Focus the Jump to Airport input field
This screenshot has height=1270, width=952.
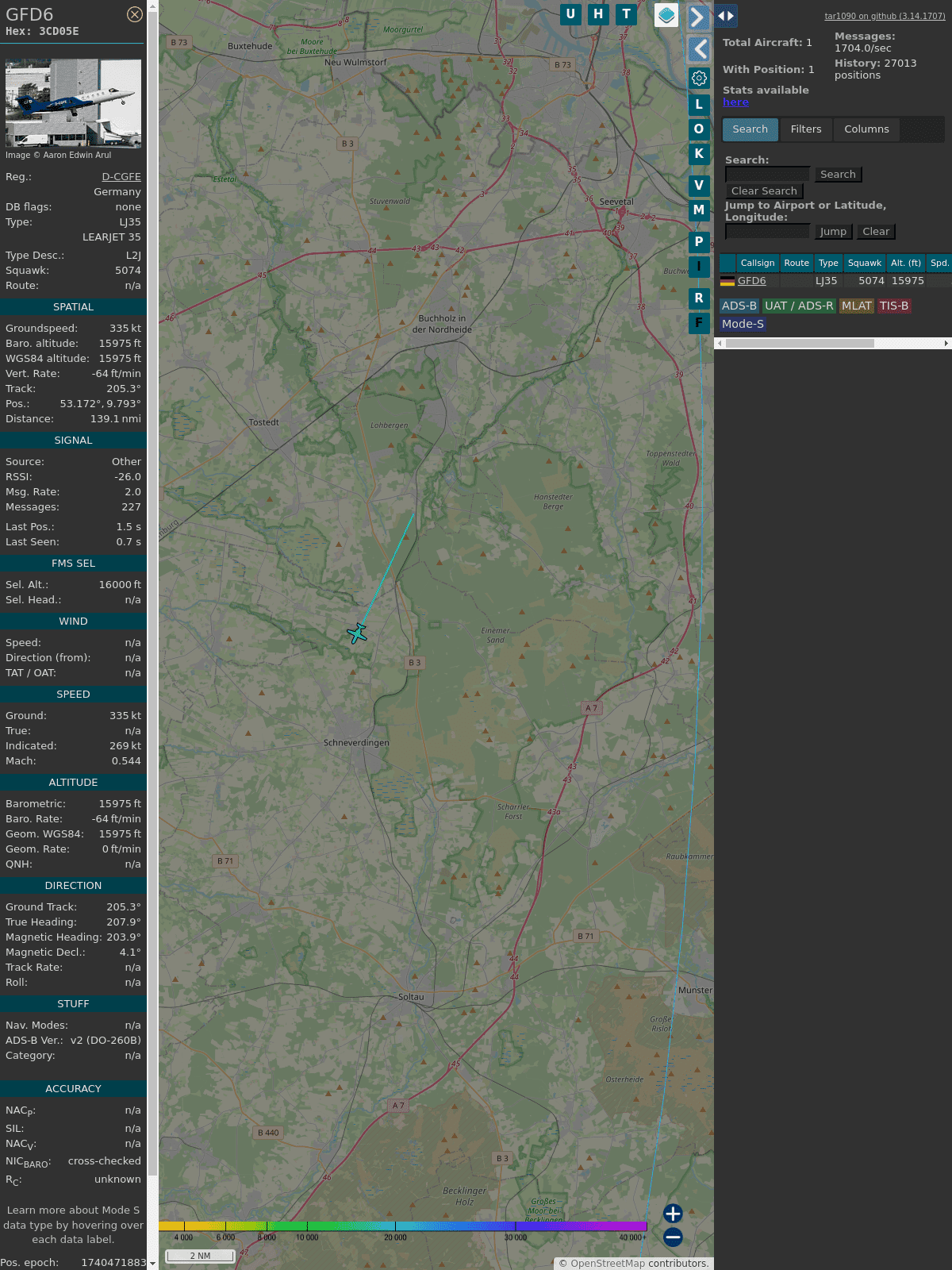pos(767,232)
